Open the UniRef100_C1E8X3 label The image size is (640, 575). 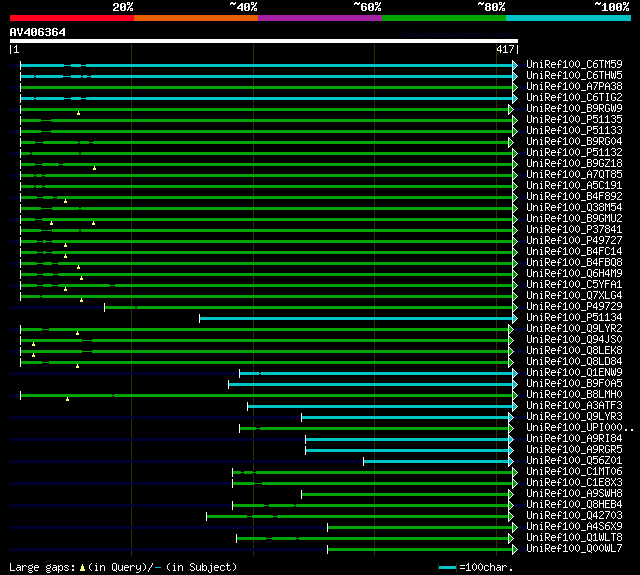[574, 483]
